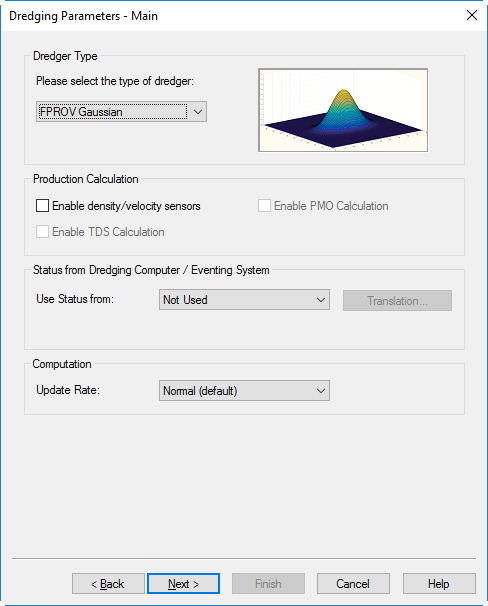Proceed with the Next > button
This screenshot has height=606, width=488.
184,584
